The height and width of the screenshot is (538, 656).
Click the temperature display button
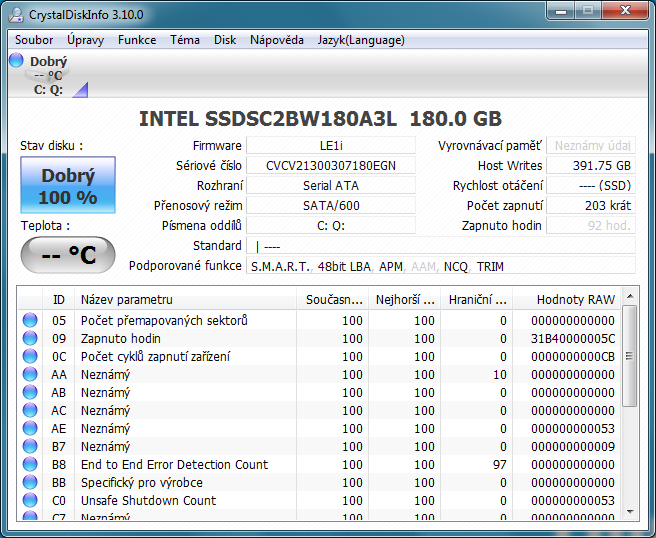click(68, 255)
